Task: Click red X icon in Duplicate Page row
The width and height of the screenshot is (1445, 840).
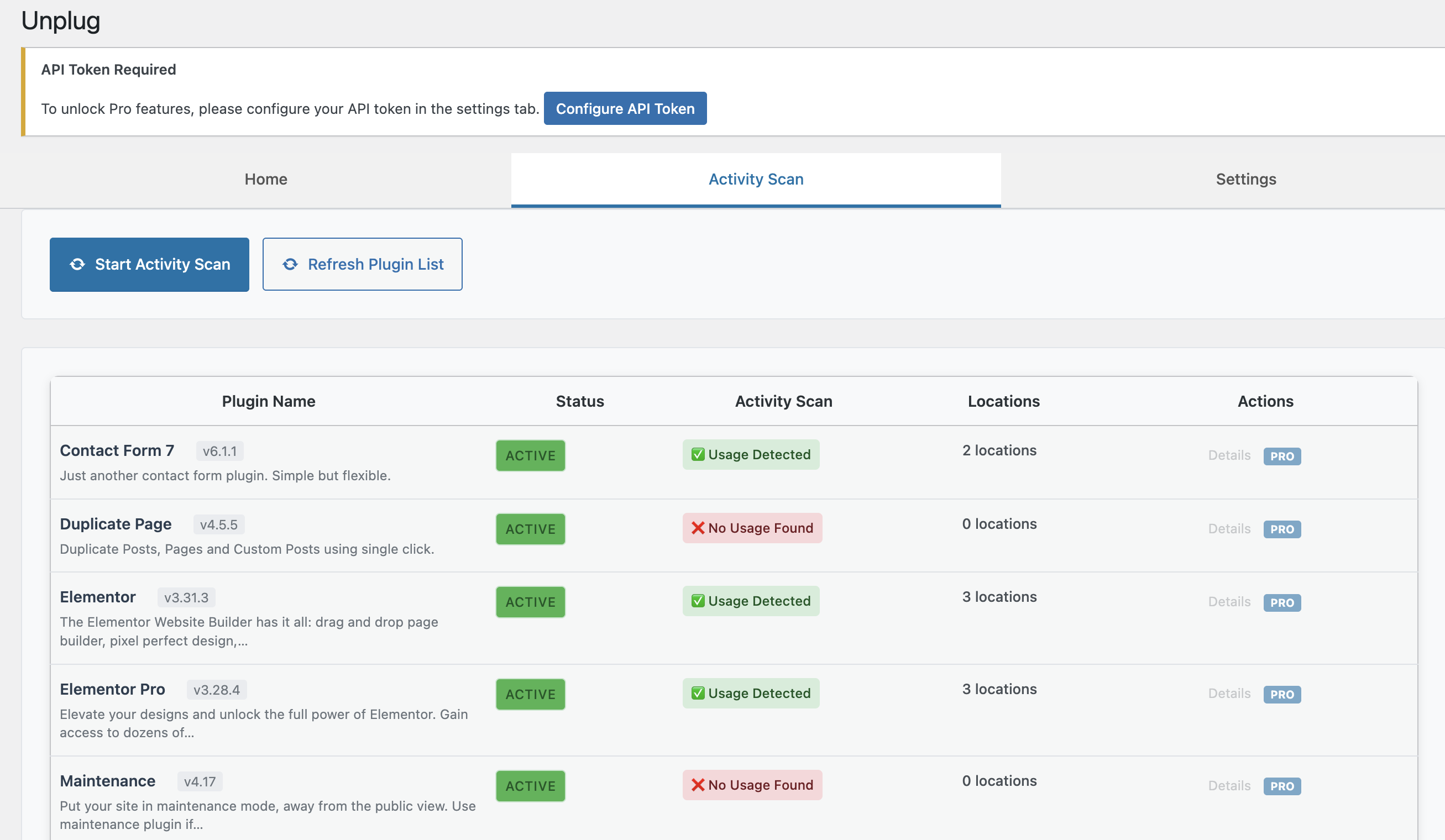Action: coord(698,528)
